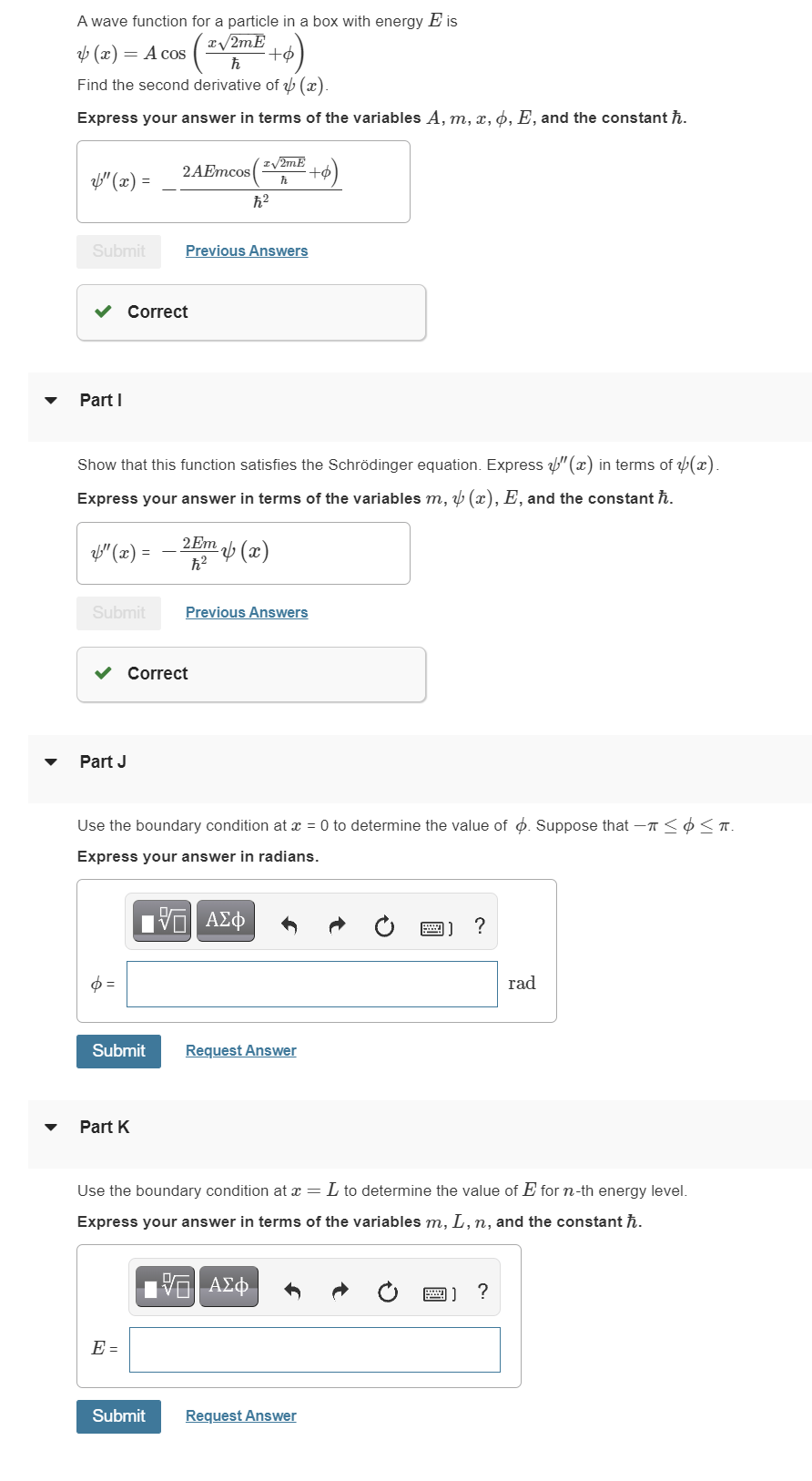The image size is (812, 1481).
Task: Show keyboard shortcuts in Part J toolbar
Action: [436, 928]
